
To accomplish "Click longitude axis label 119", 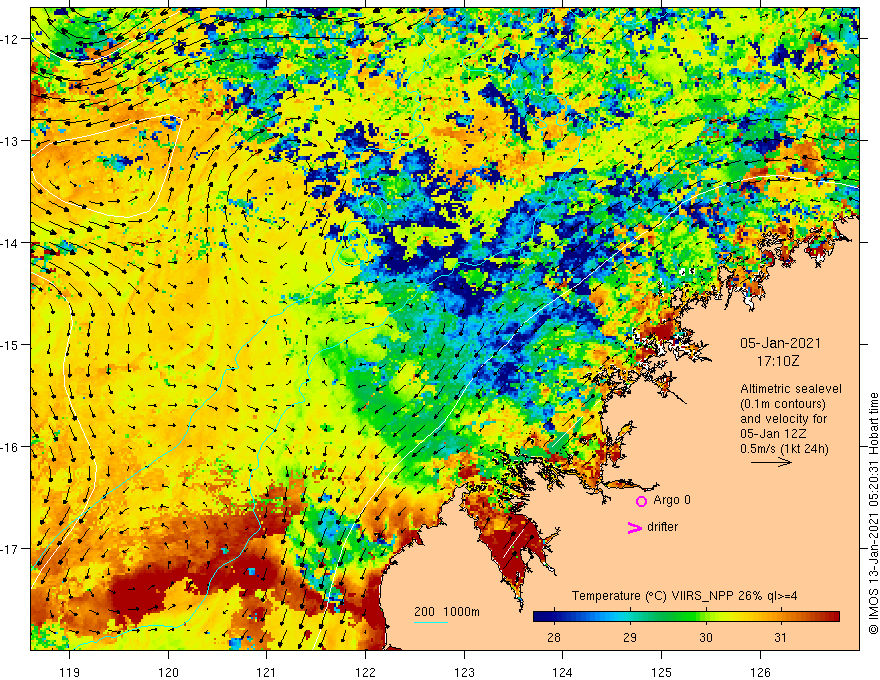I will (70, 672).
